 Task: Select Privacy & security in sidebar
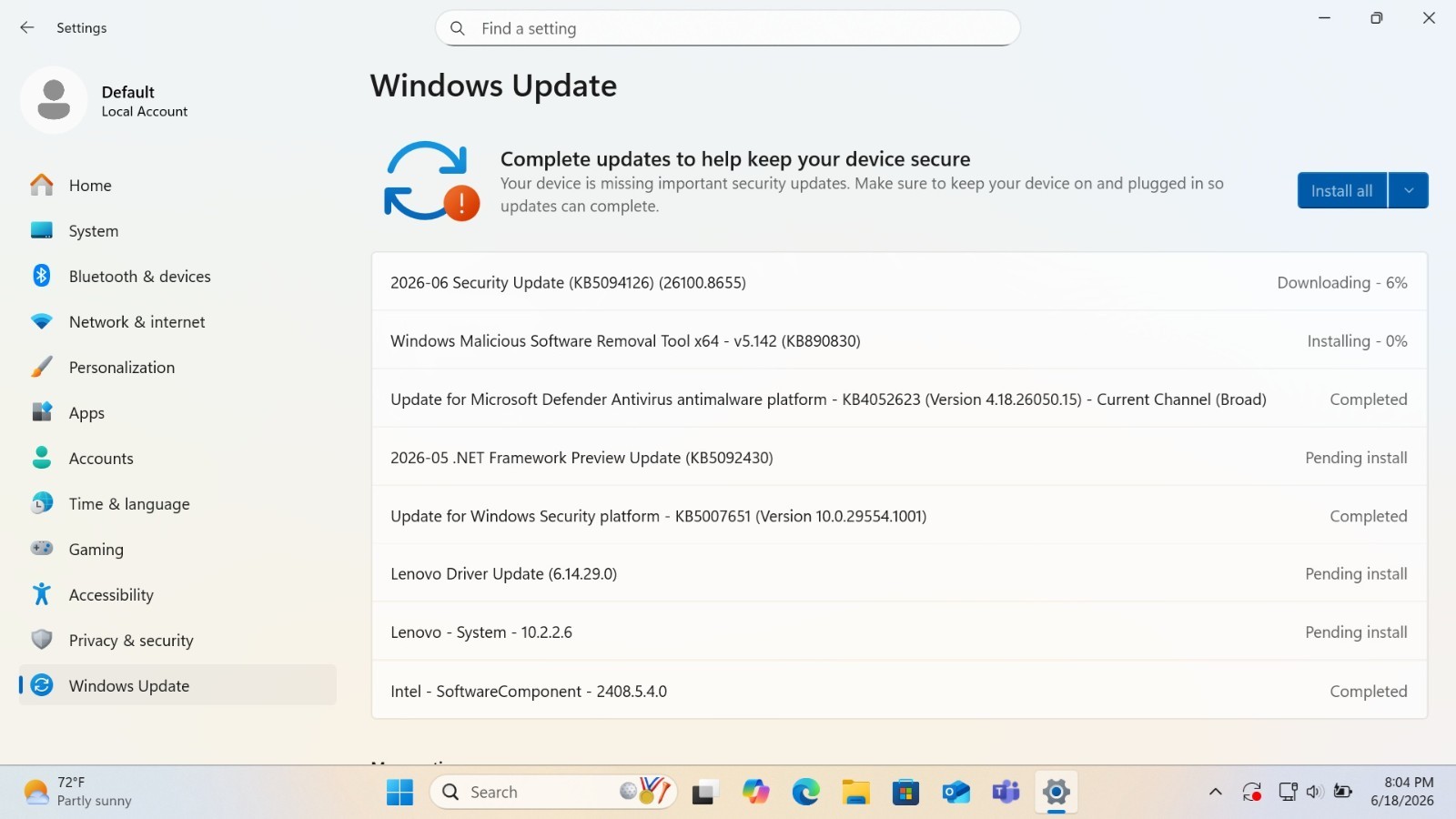coord(177,640)
